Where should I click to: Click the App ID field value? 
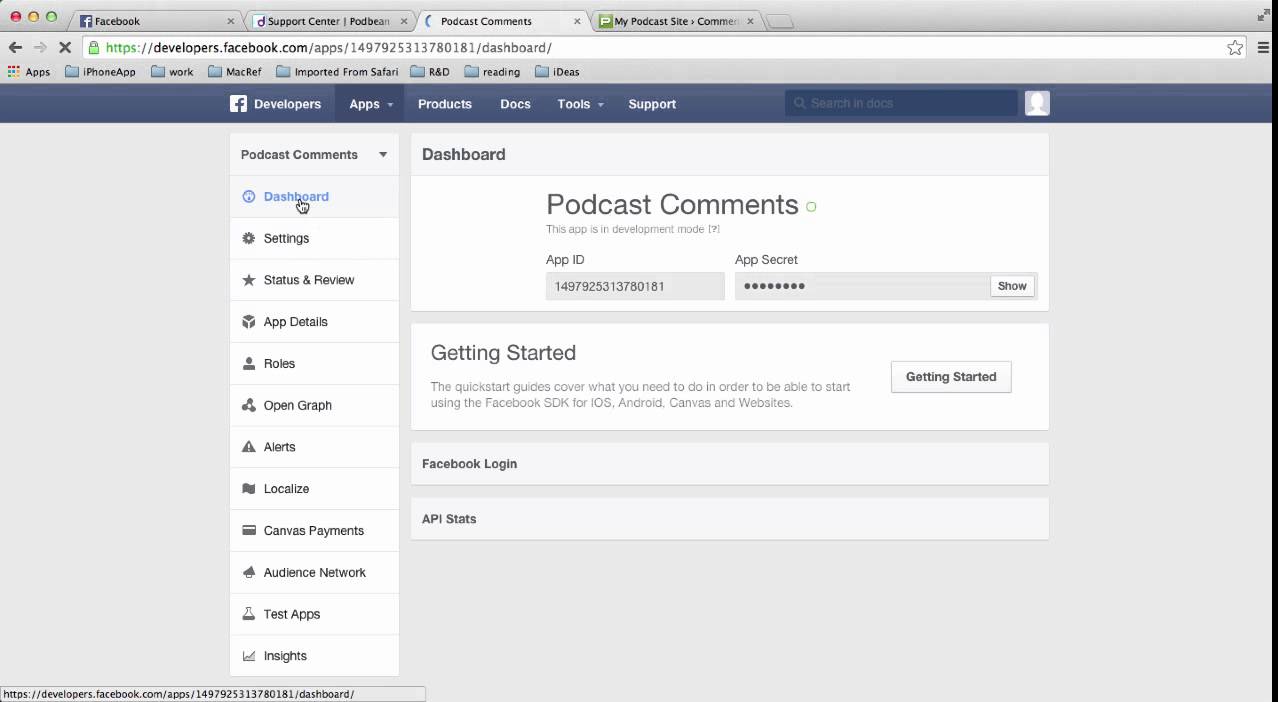click(x=635, y=286)
